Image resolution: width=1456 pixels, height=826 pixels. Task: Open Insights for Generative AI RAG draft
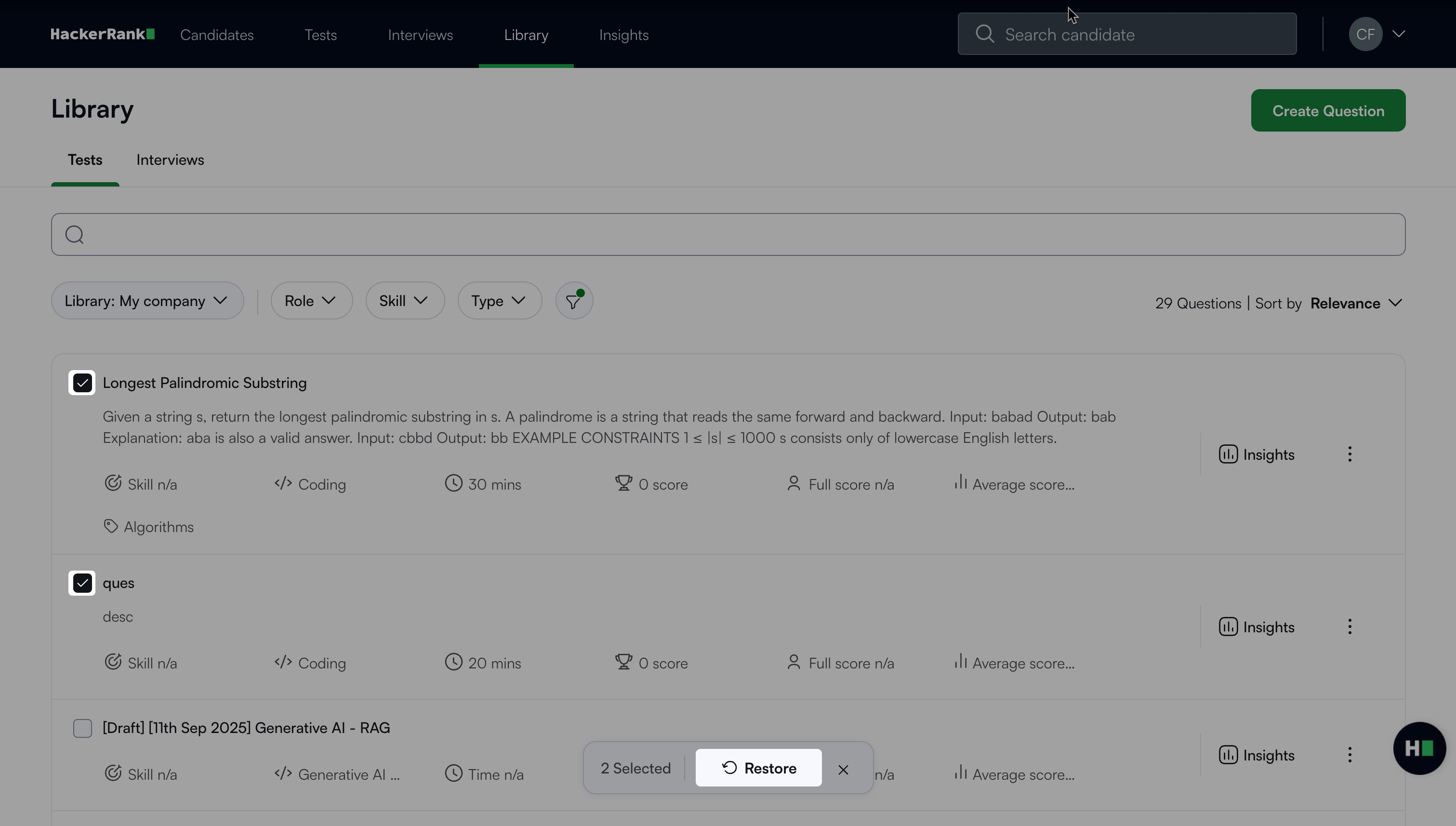(1257, 755)
